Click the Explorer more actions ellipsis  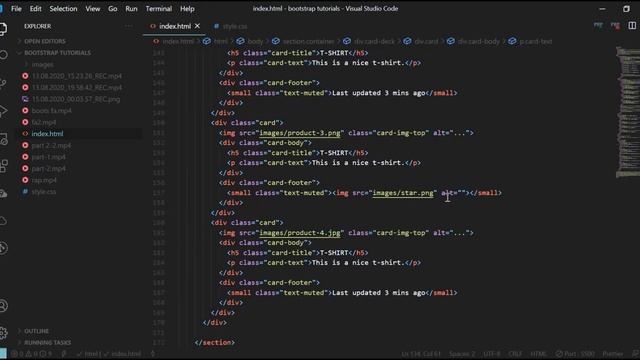point(129,26)
